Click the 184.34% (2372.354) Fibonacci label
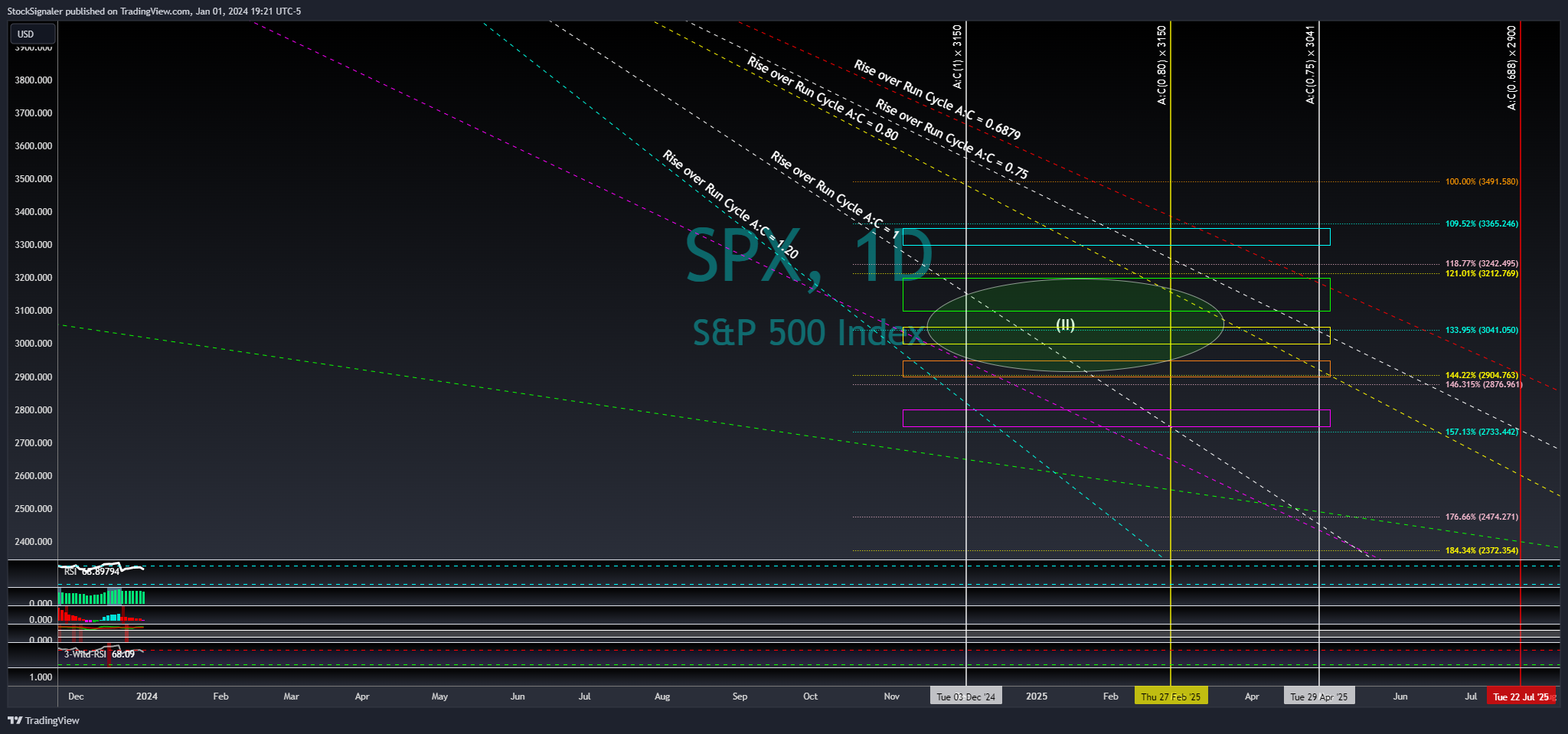Screen dimensions: 1568x734 click(x=1481, y=551)
